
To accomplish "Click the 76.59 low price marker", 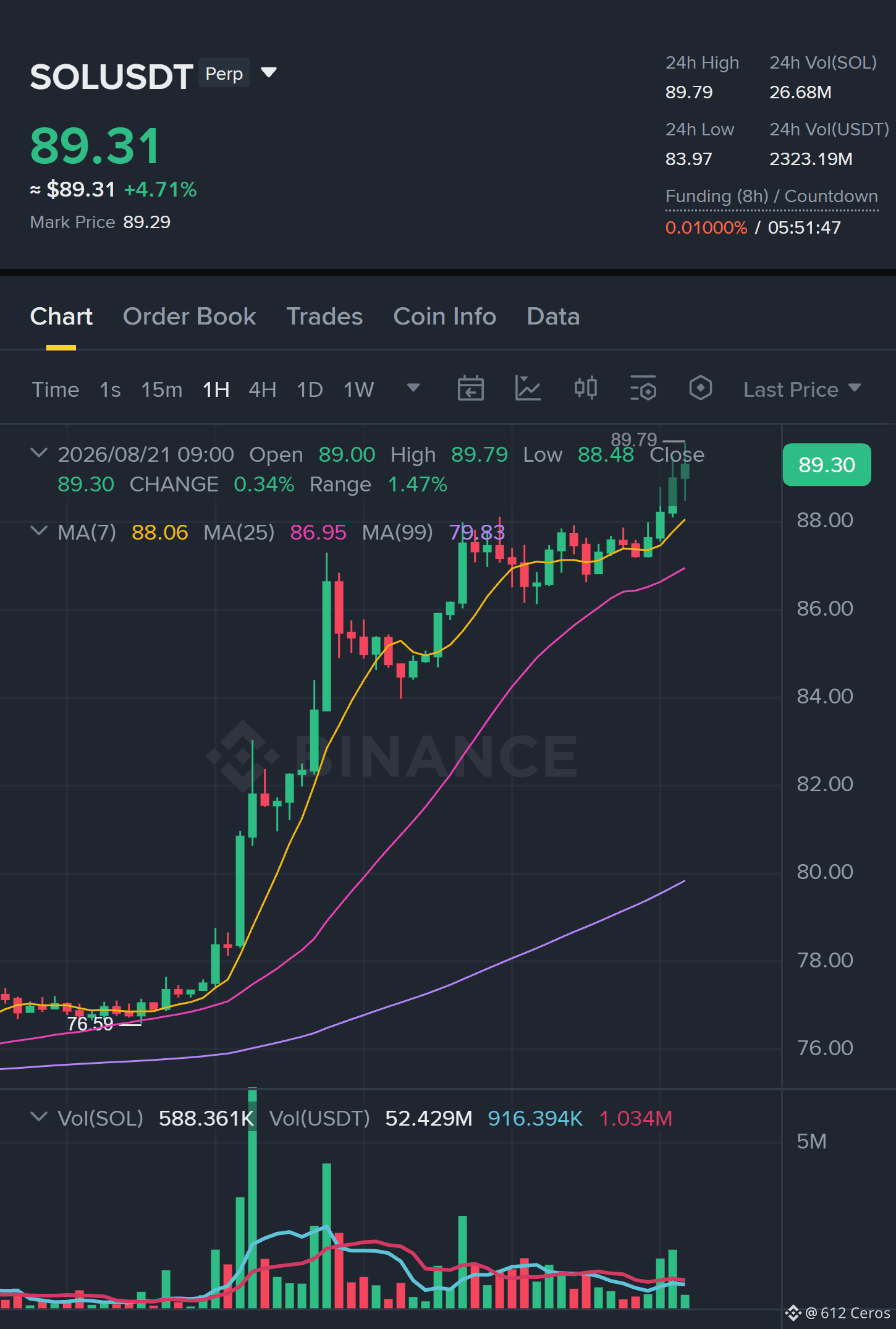I will pyautogui.click(x=90, y=1024).
